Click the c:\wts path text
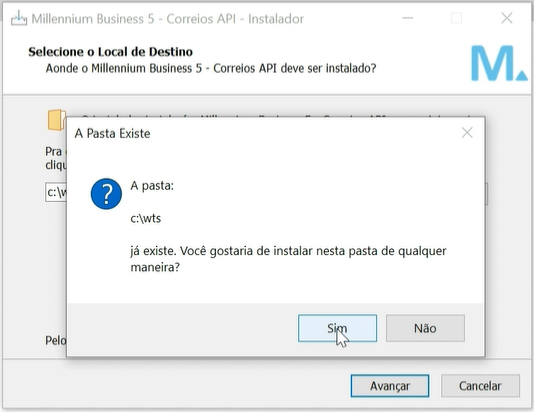 point(145,218)
